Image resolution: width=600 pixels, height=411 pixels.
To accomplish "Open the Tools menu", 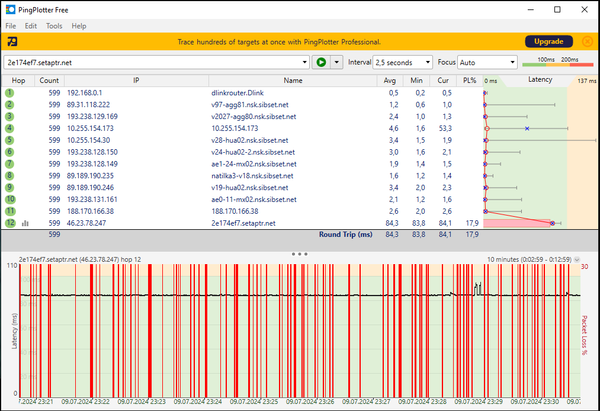I will (x=54, y=26).
